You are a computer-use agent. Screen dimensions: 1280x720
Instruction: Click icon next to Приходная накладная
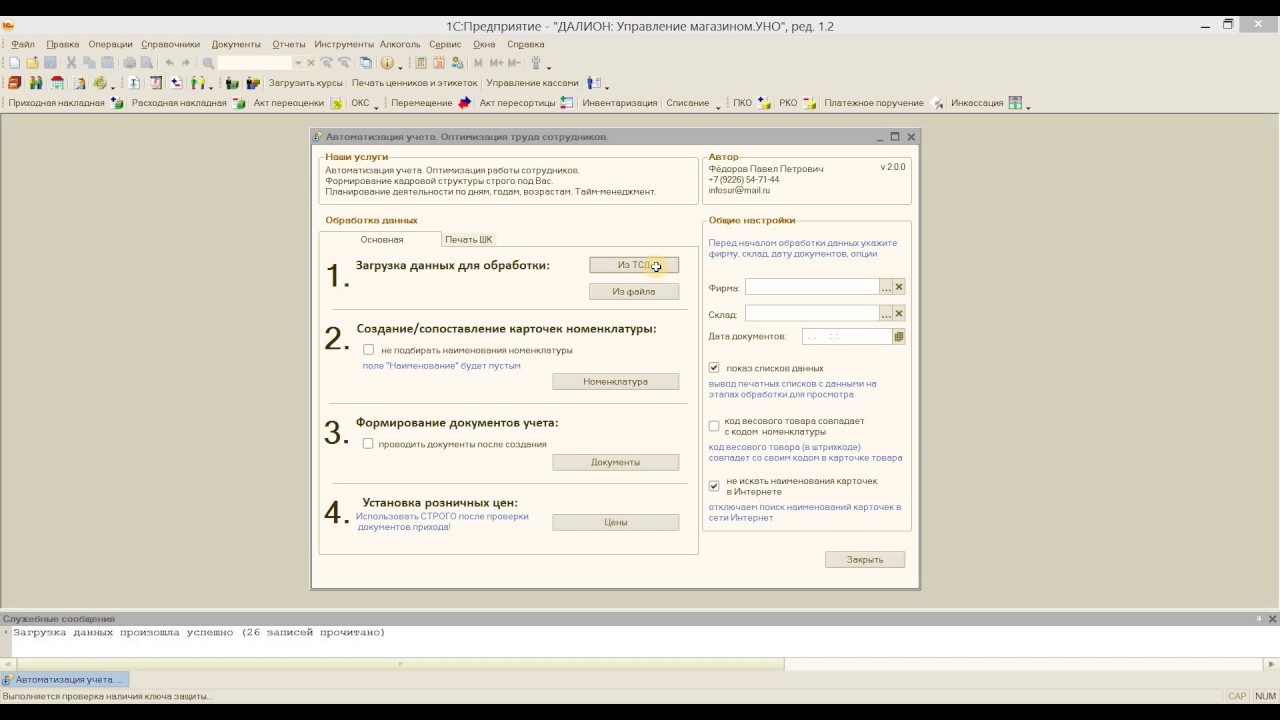(116, 103)
